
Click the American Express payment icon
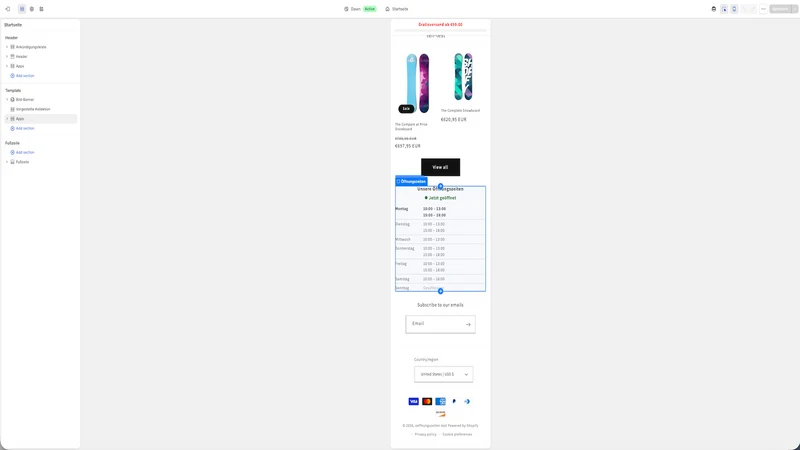440,402
